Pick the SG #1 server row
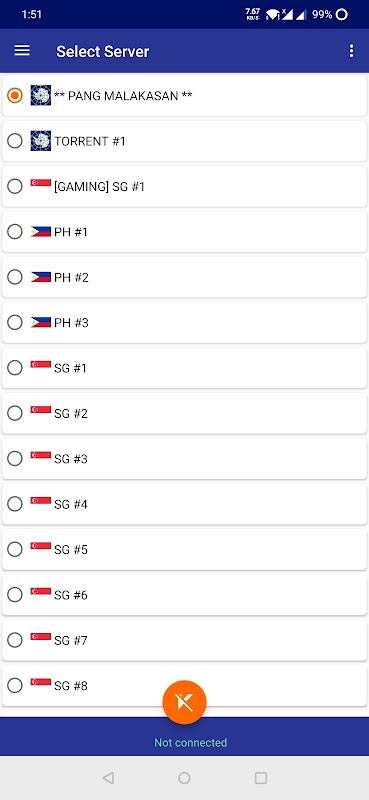369x800 pixels. tap(184, 368)
